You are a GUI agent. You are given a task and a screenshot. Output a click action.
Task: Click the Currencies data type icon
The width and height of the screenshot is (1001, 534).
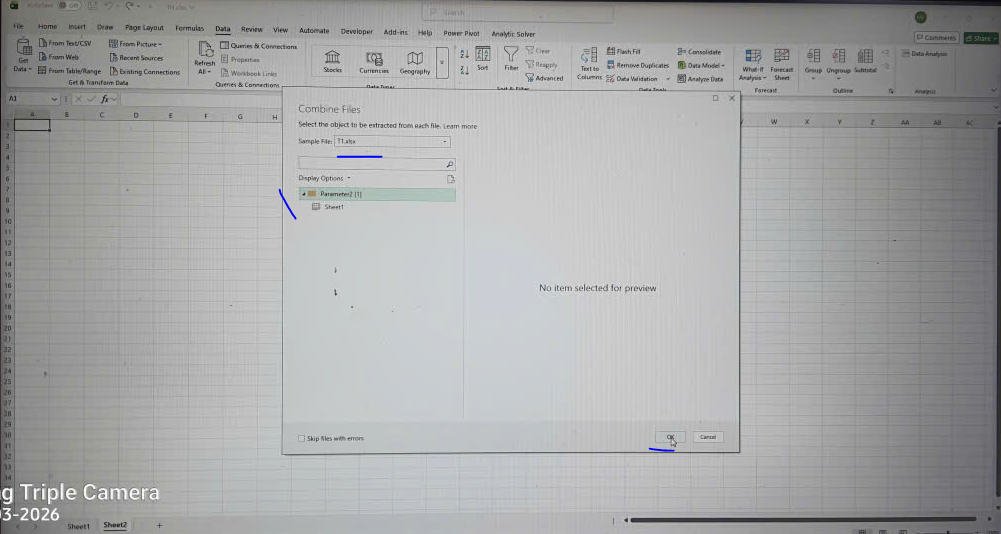pos(374,60)
